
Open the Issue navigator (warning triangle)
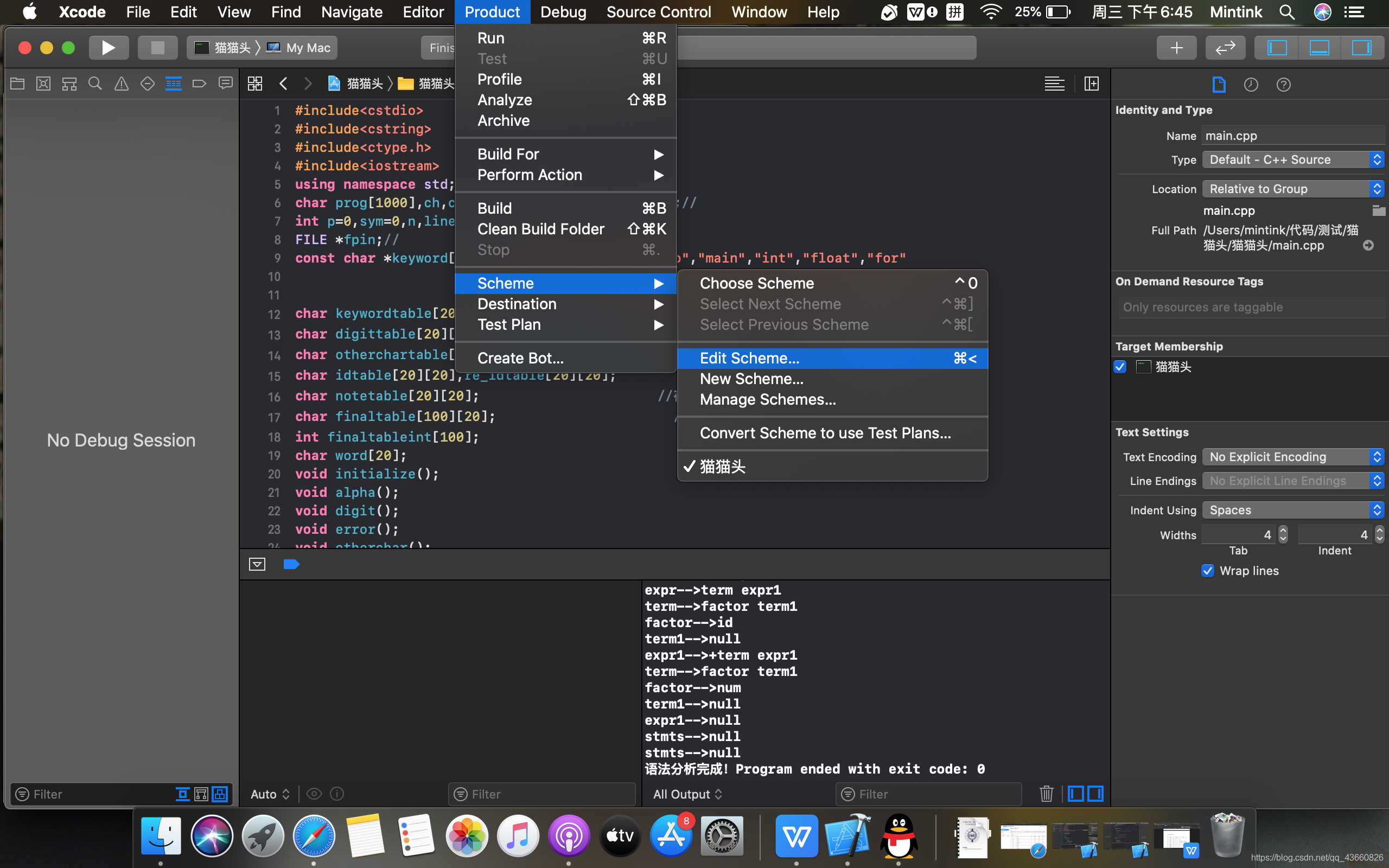click(121, 83)
